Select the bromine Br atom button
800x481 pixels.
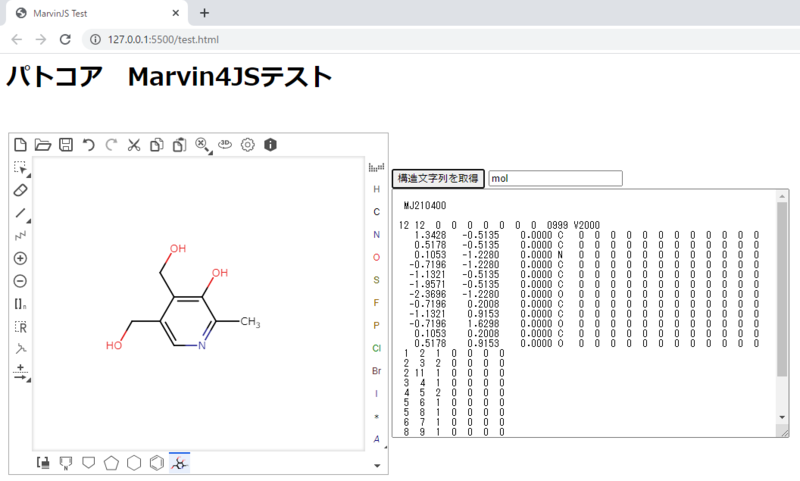pyautogui.click(x=377, y=371)
